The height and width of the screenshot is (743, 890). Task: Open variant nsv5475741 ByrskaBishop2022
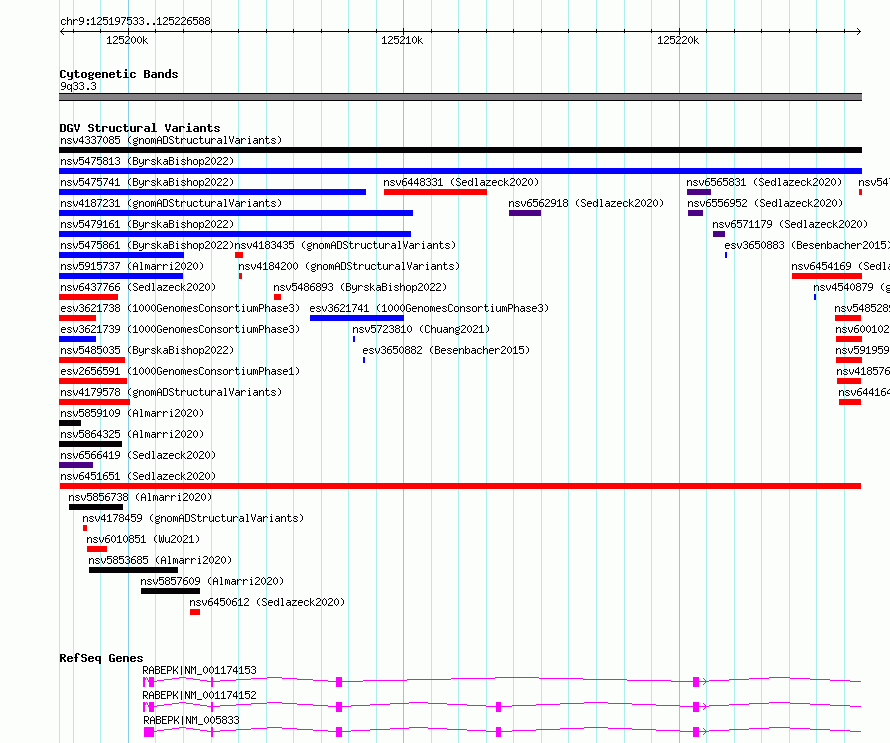point(147,182)
